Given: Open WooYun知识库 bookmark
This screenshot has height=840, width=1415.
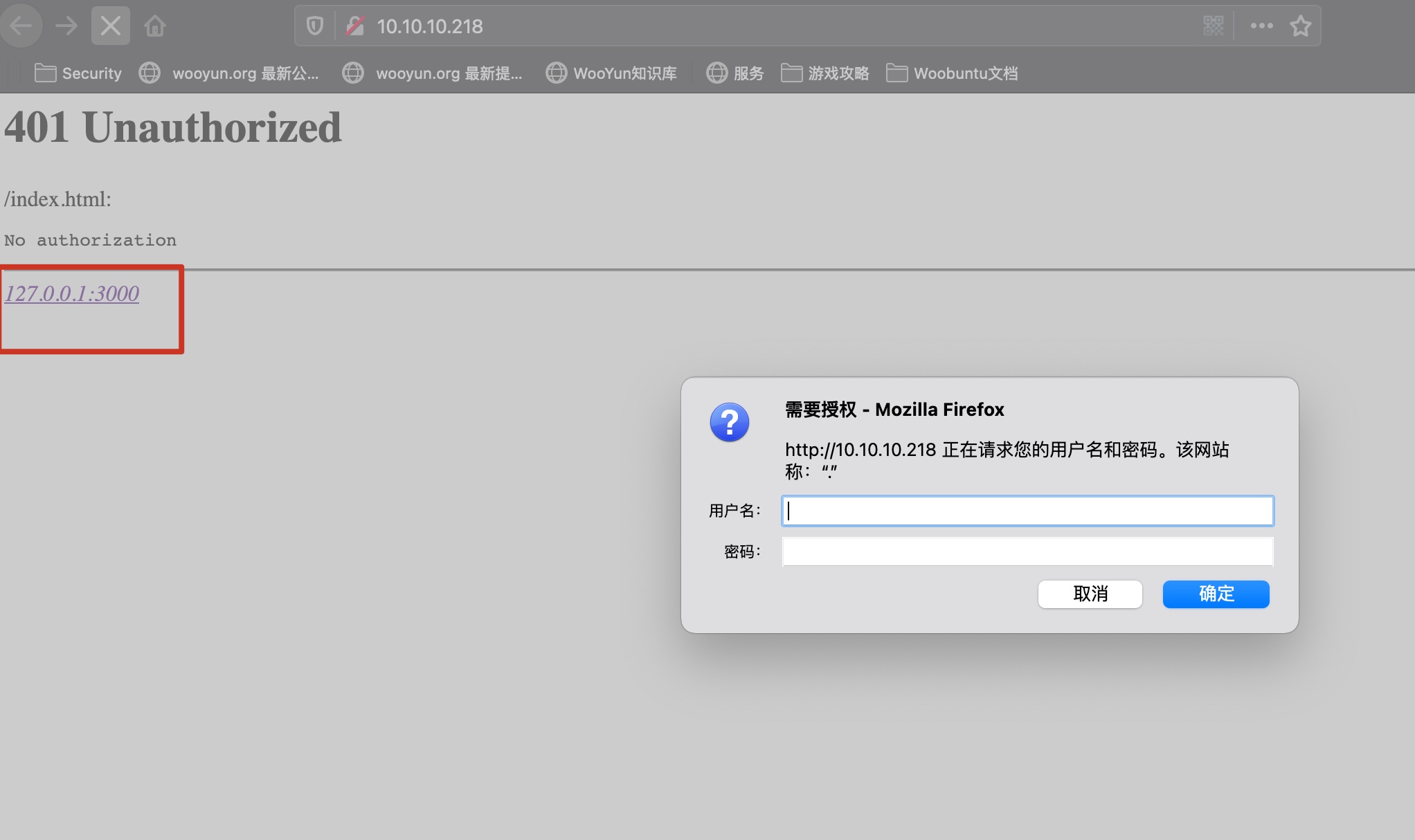Looking at the screenshot, I should (x=611, y=73).
